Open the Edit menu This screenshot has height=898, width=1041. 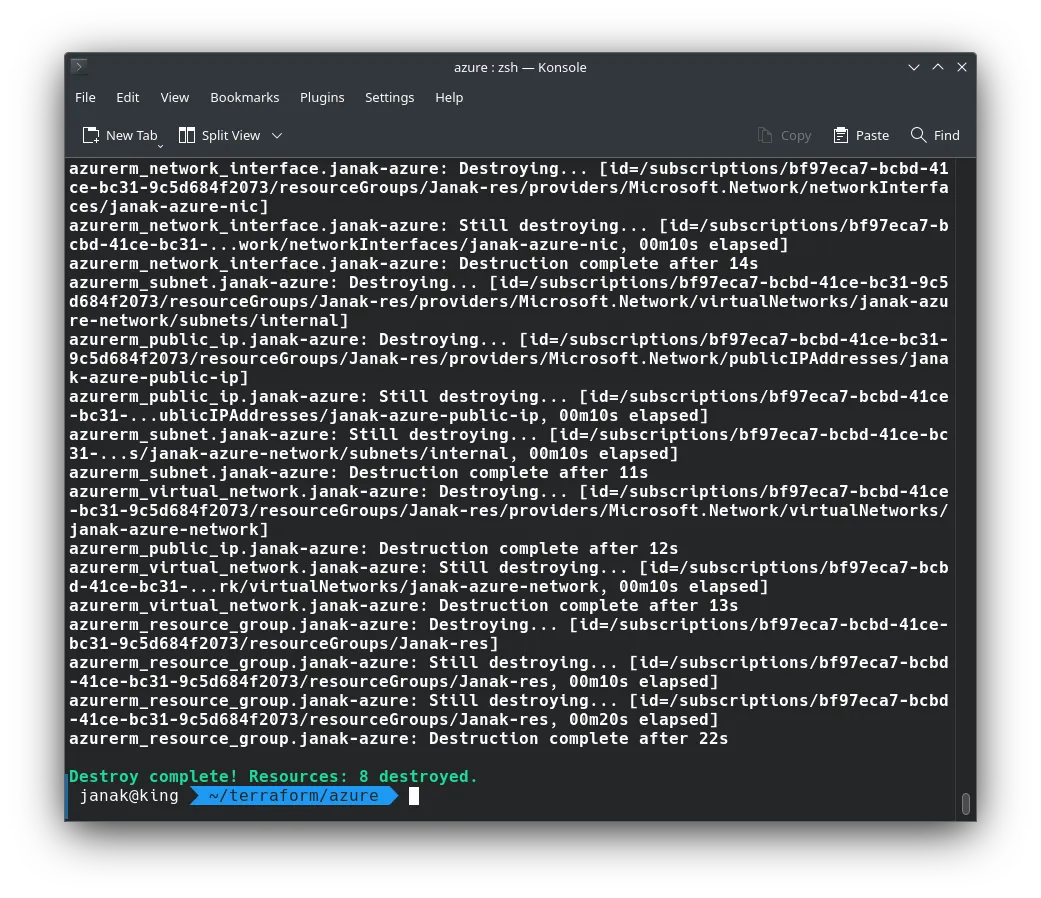coord(127,97)
